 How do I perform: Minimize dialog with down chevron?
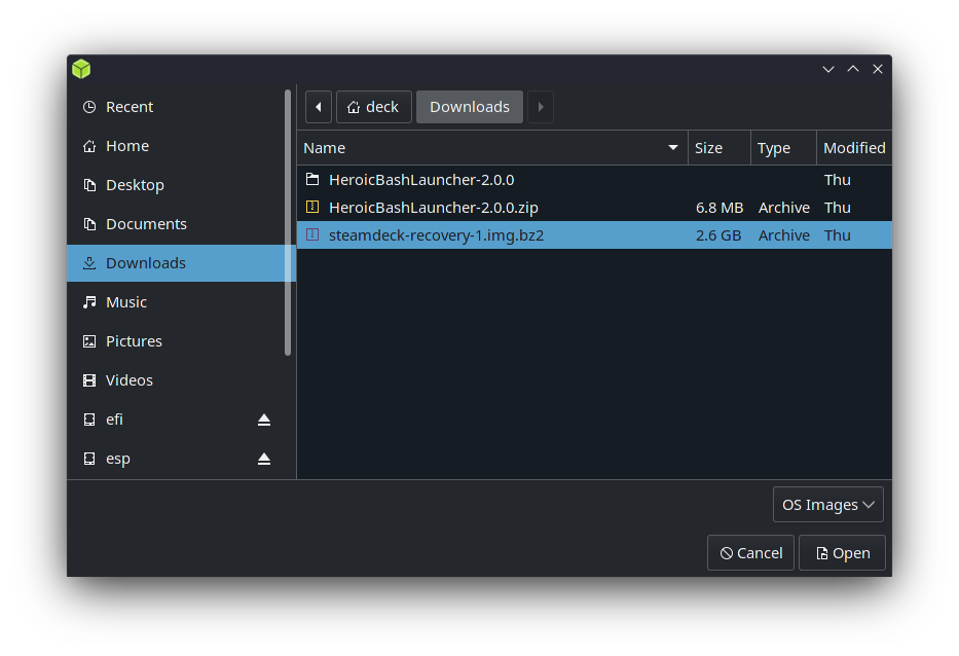[828, 69]
